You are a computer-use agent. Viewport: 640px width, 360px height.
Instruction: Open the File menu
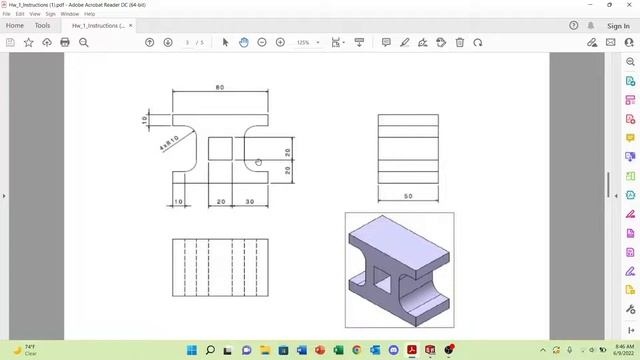pos(7,14)
